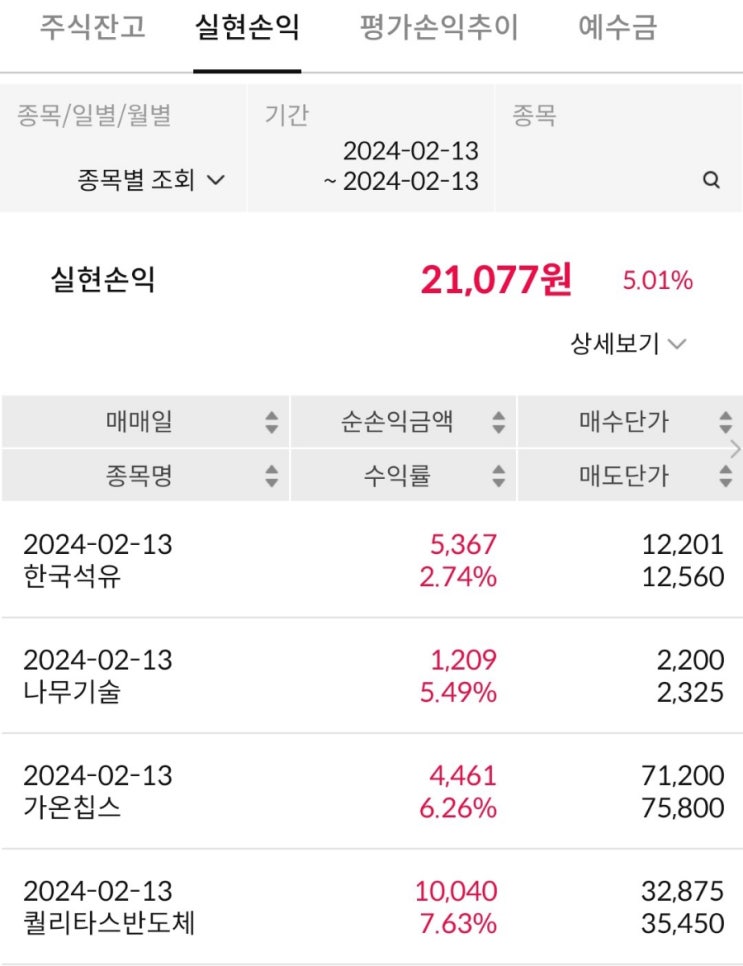Sort by 종목명 using its sort arrows
Viewport: 743px width, 966px height.
(272, 476)
